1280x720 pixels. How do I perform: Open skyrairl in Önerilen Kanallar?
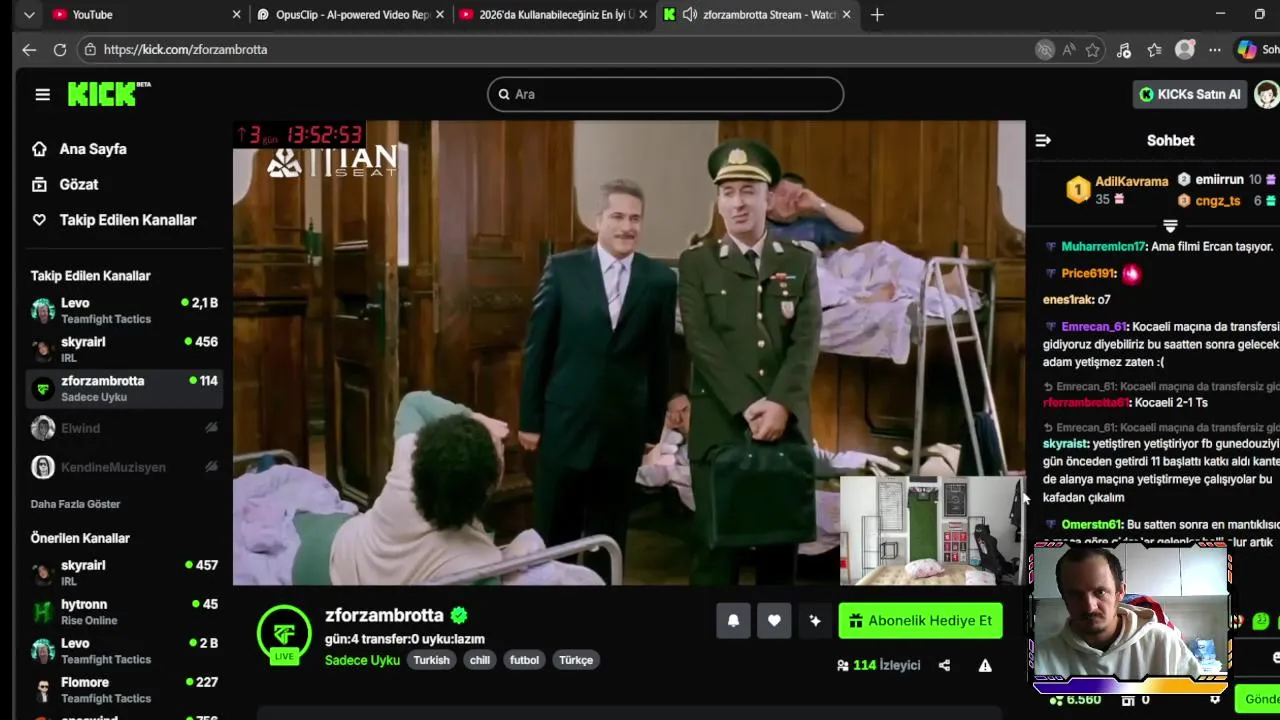point(124,572)
